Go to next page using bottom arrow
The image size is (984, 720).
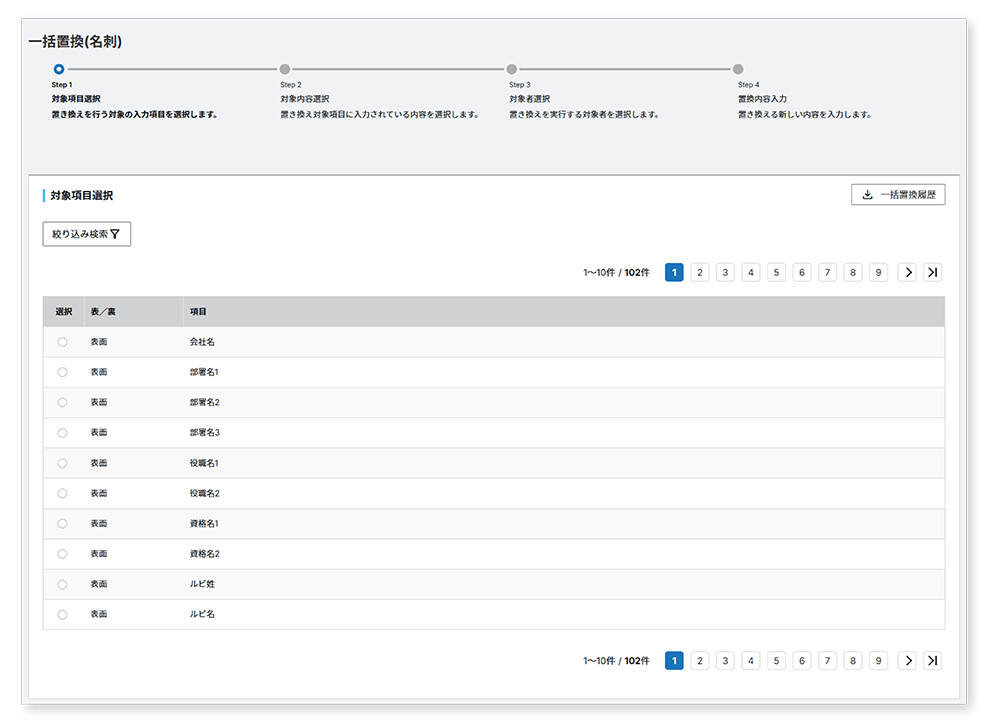pos(907,660)
